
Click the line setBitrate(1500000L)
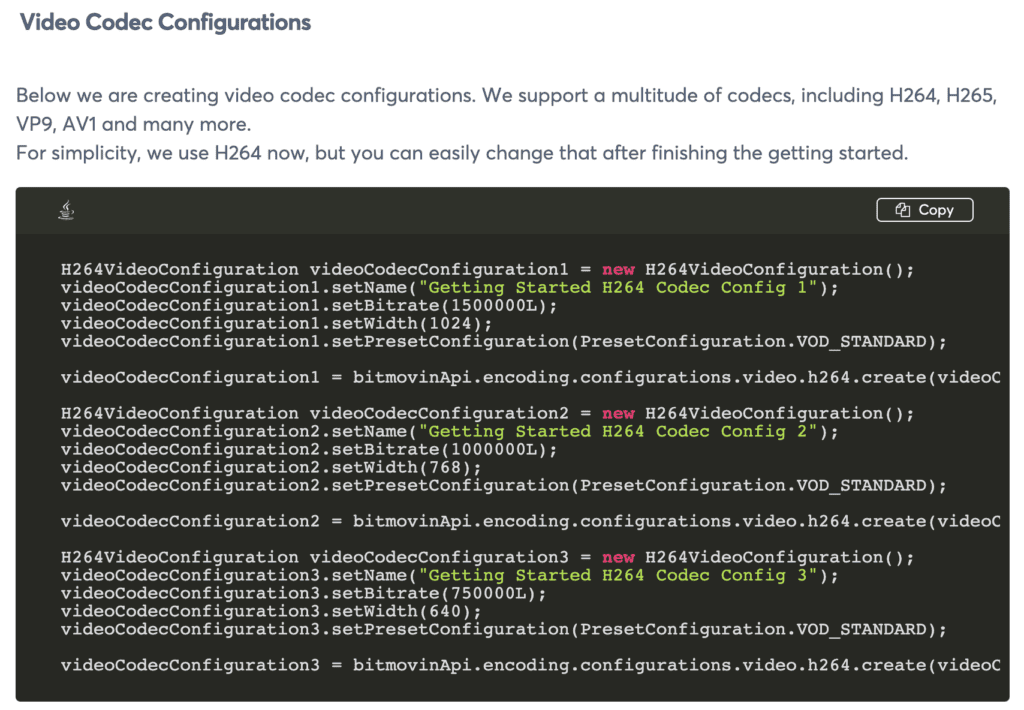[309, 306]
